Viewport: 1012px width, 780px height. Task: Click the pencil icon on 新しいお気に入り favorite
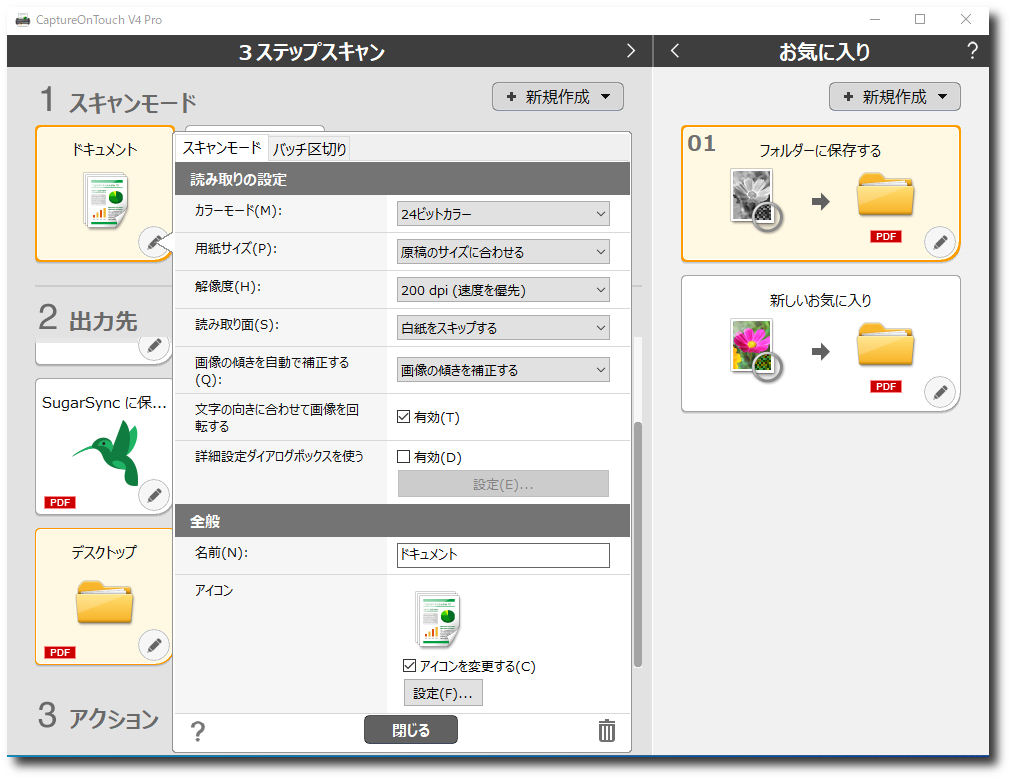(x=940, y=393)
